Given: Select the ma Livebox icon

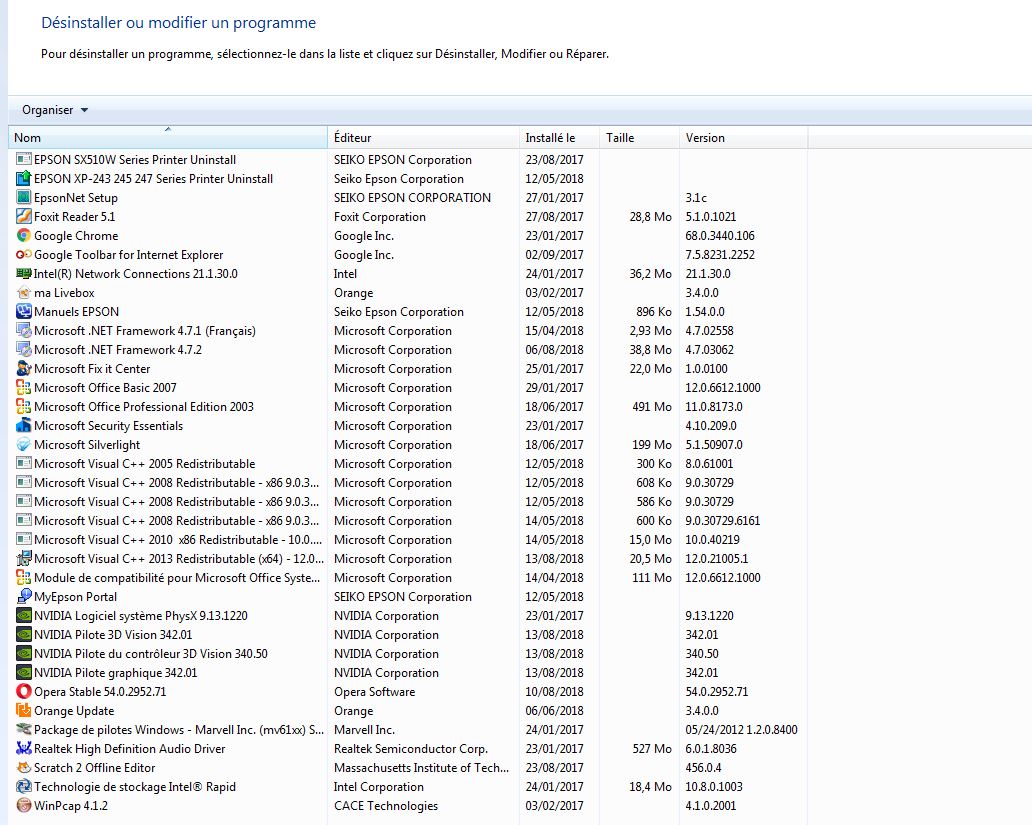Looking at the screenshot, I should (x=25, y=293).
